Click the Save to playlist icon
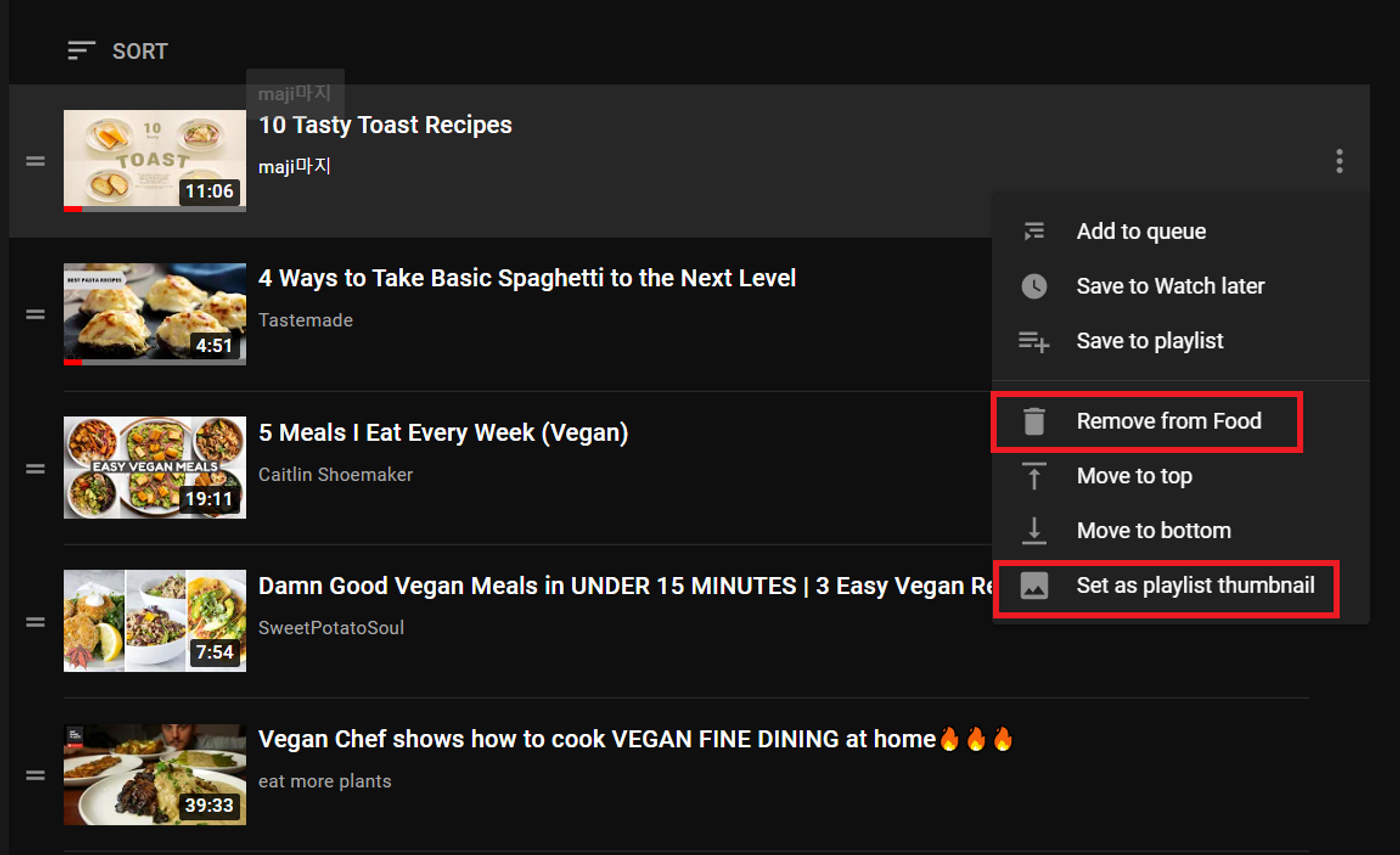Image resolution: width=1400 pixels, height=855 pixels. click(x=1035, y=341)
